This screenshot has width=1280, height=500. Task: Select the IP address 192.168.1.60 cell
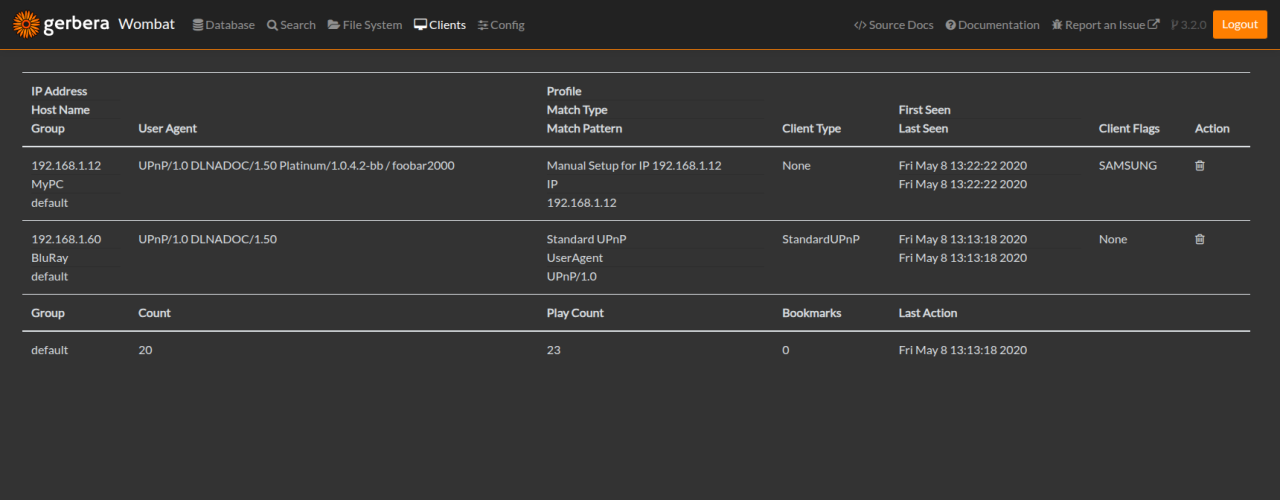tap(66, 240)
